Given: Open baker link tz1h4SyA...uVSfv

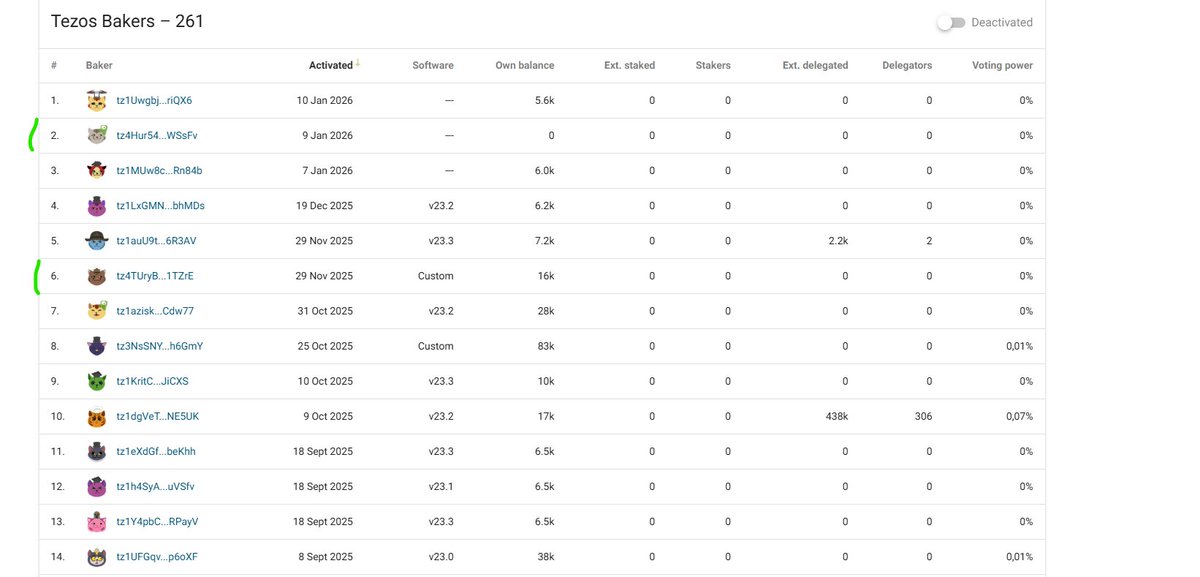Looking at the screenshot, I should click(155, 486).
